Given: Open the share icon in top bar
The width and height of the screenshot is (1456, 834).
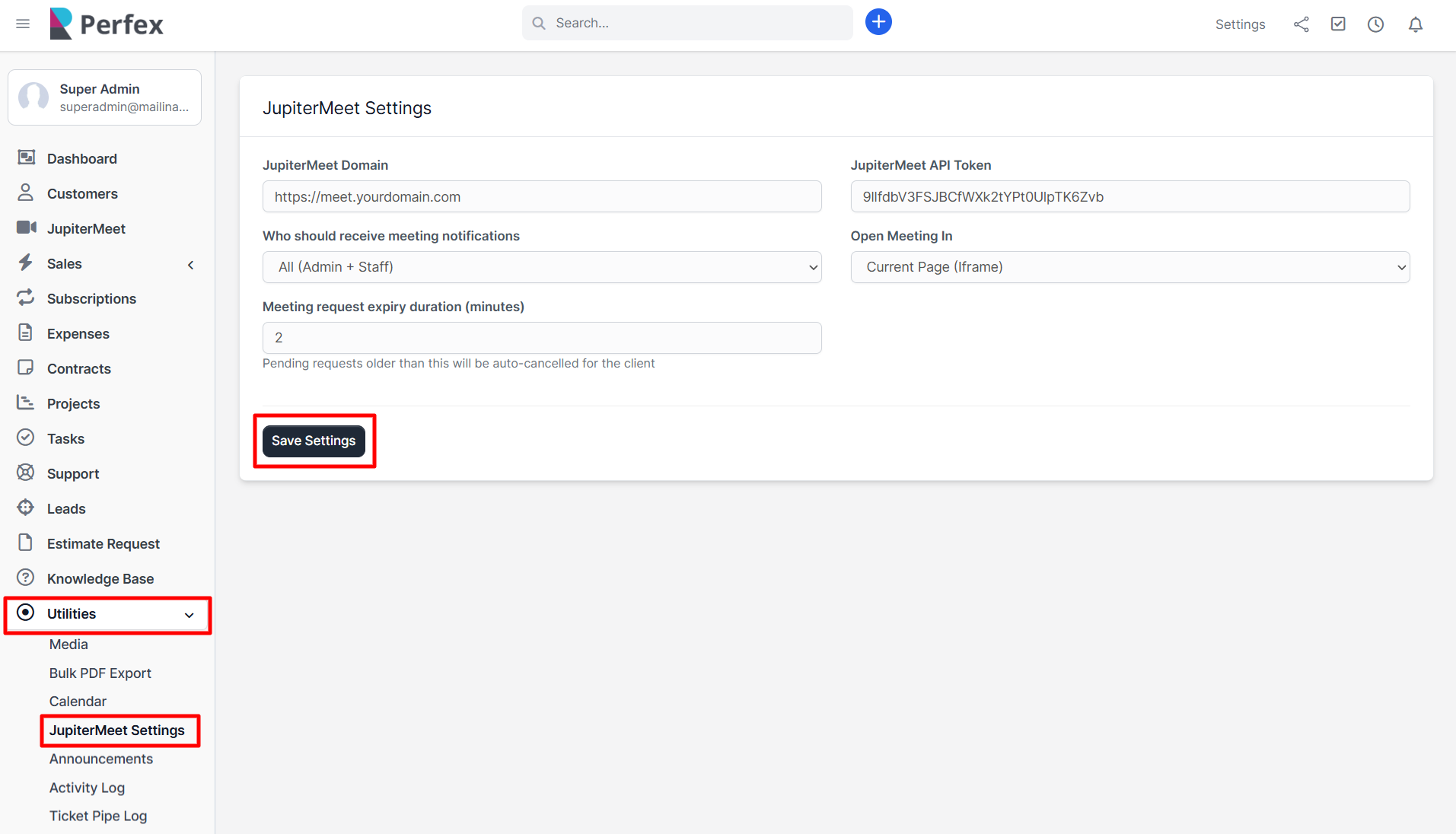Looking at the screenshot, I should point(1301,24).
